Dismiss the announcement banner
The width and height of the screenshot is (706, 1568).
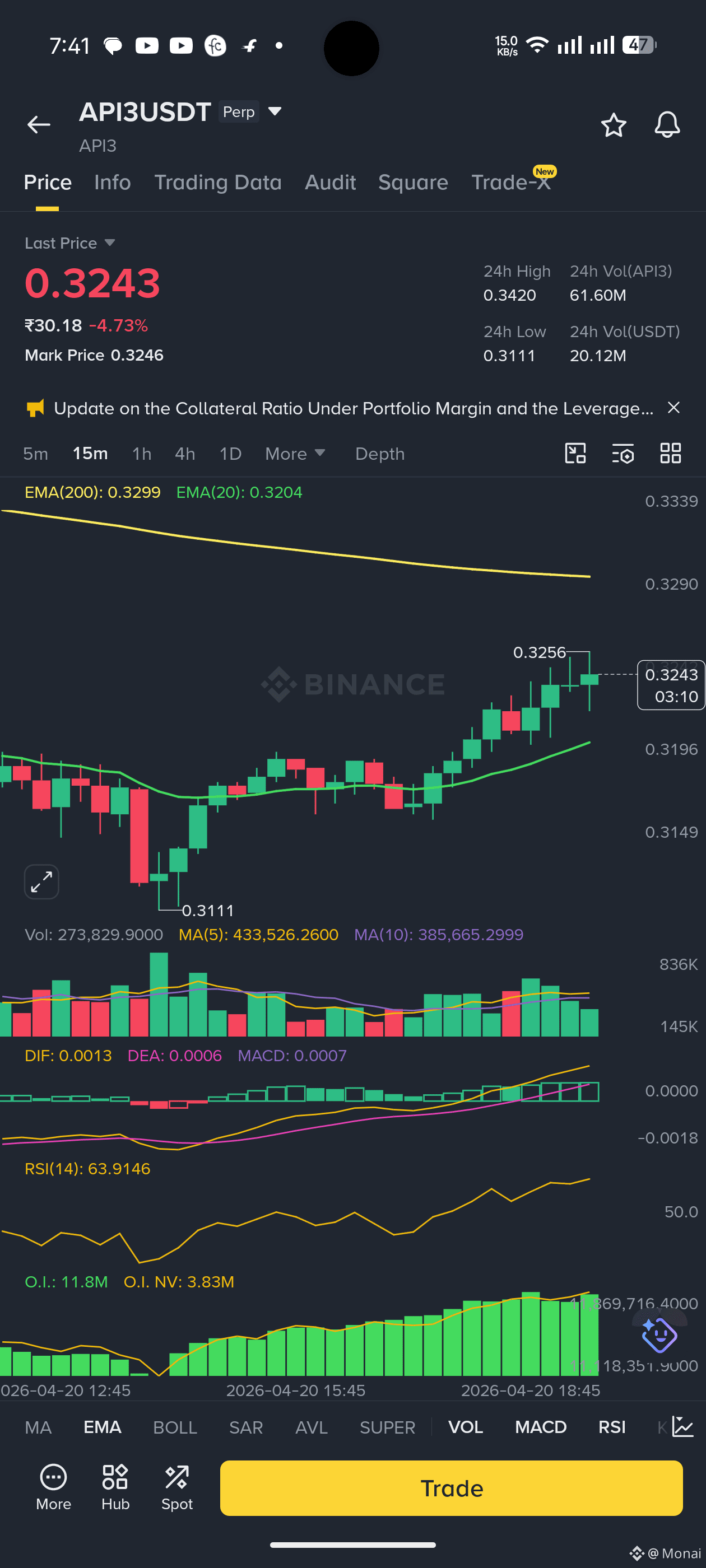(x=673, y=407)
